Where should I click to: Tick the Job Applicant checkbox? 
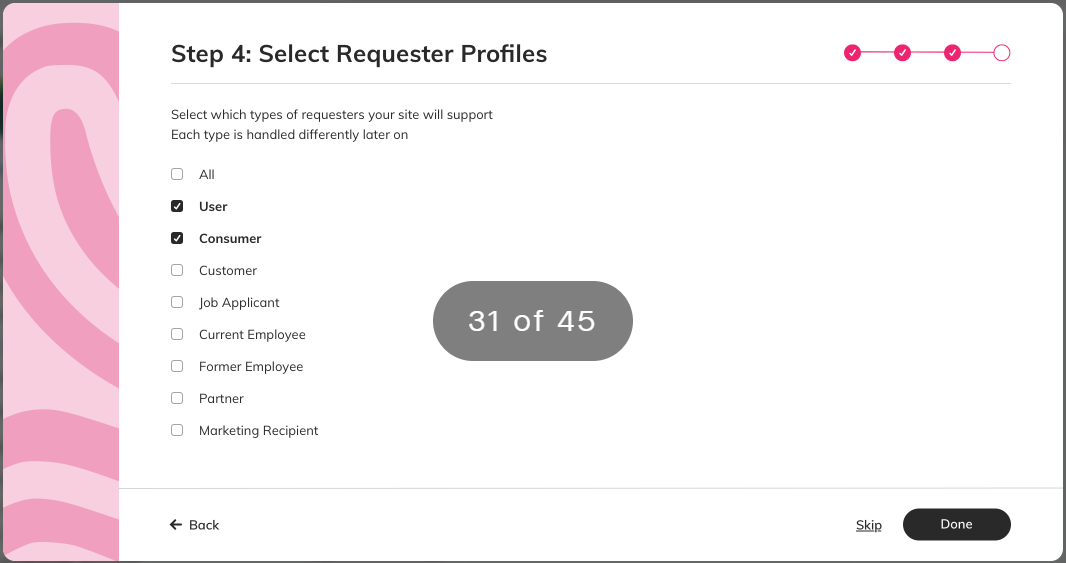pos(177,302)
